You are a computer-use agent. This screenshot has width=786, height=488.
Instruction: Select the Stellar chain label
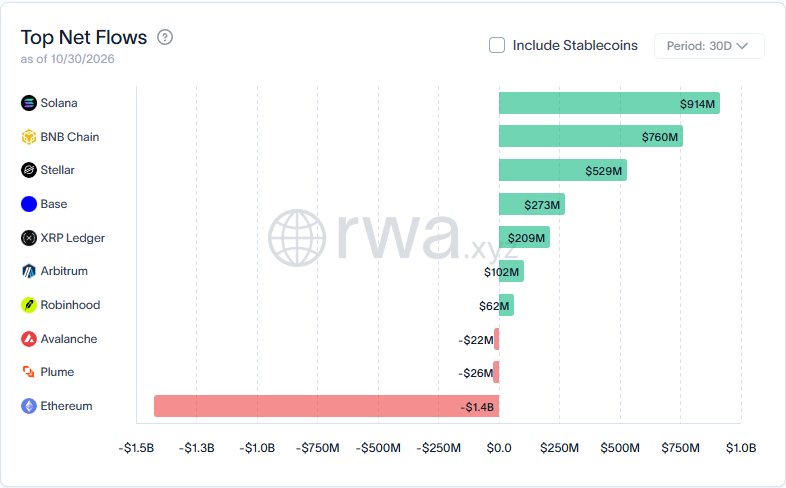click(x=57, y=170)
